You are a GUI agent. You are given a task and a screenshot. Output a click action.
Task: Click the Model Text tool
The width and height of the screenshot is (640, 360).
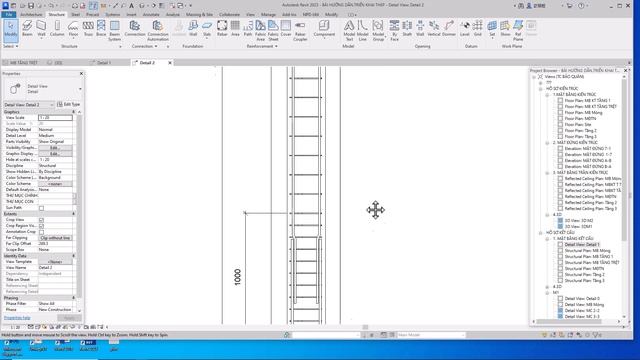click(349, 30)
